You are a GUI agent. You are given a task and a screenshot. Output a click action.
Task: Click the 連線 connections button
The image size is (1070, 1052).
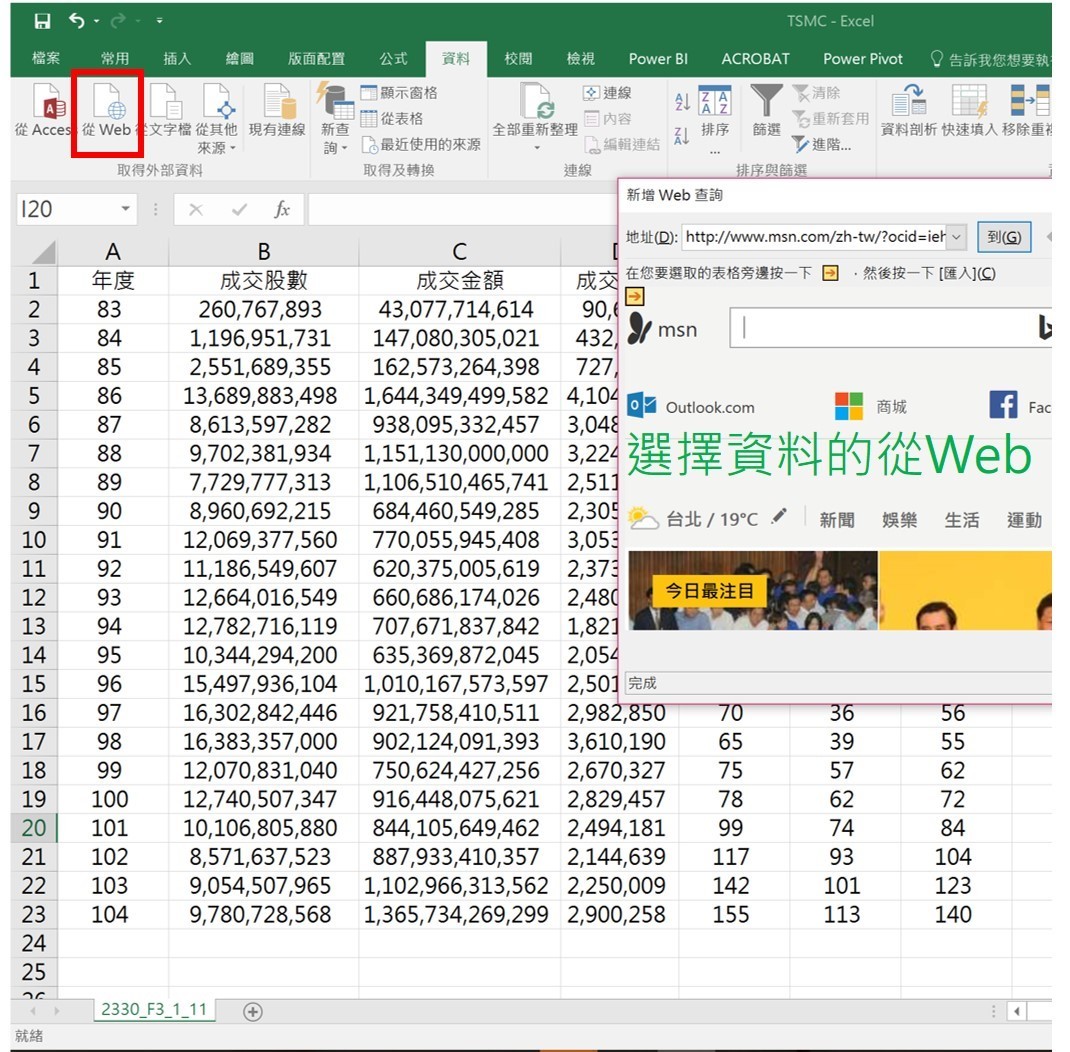[607, 93]
